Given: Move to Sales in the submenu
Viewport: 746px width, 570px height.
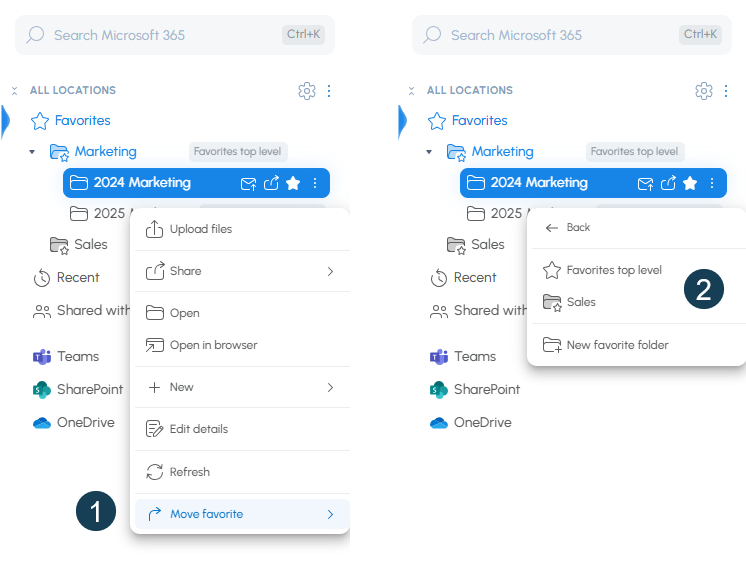Looking at the screenshot, I should [638, 302].
